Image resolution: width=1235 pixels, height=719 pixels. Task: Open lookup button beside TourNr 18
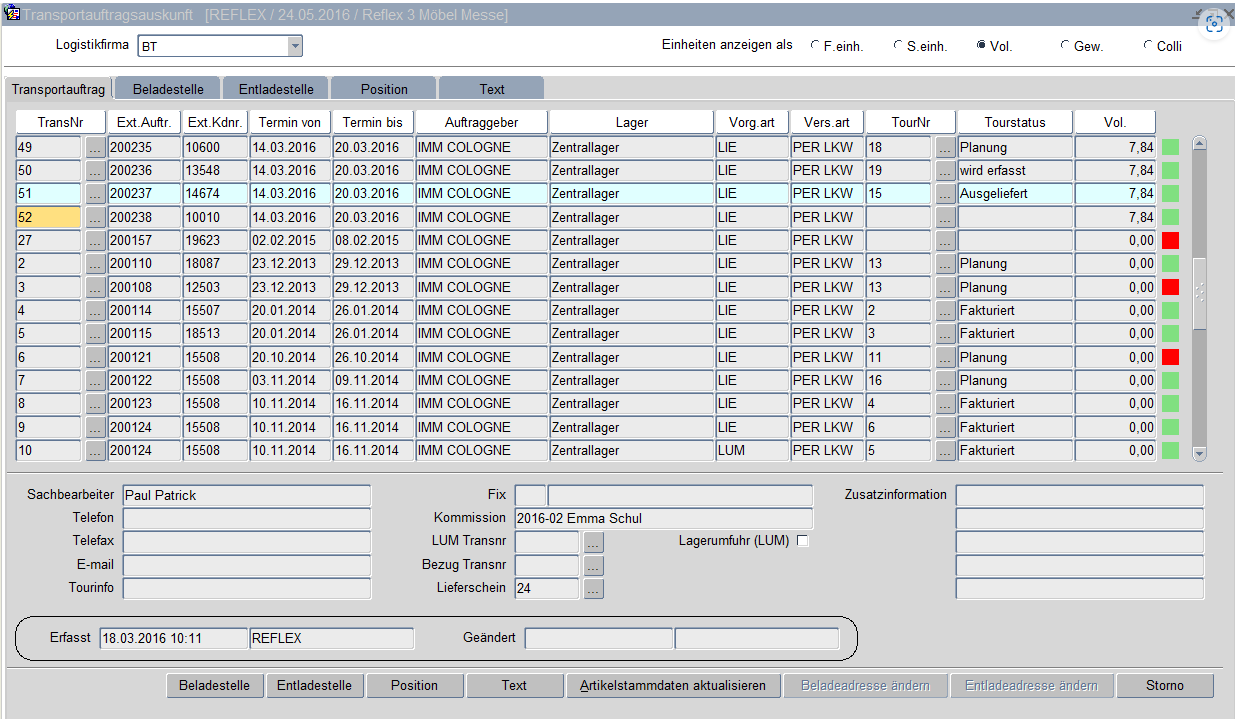[945, 147]
